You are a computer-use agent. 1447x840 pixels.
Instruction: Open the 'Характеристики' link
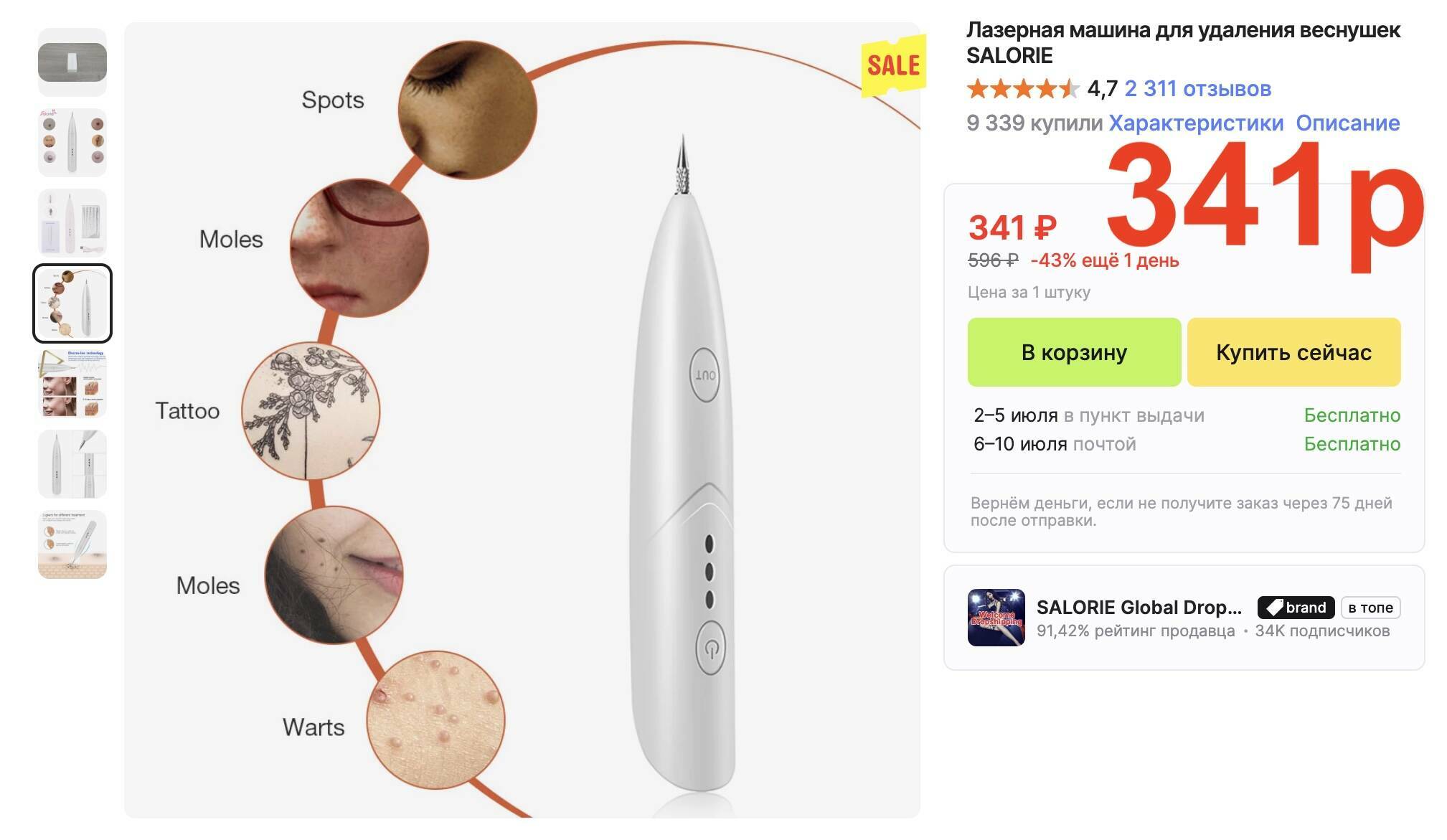tap(1196, 123)
